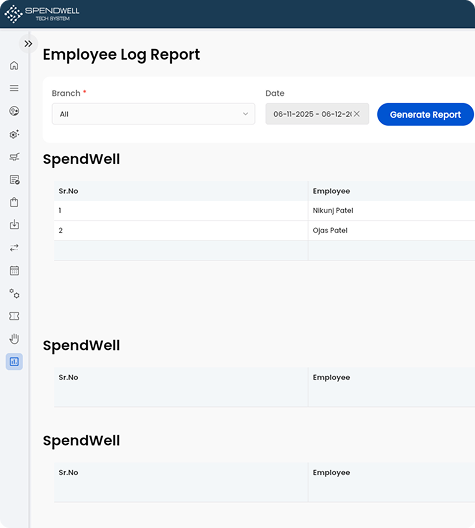Open the hamburger list menu icon
475x528 pixels.
[14, 88]
